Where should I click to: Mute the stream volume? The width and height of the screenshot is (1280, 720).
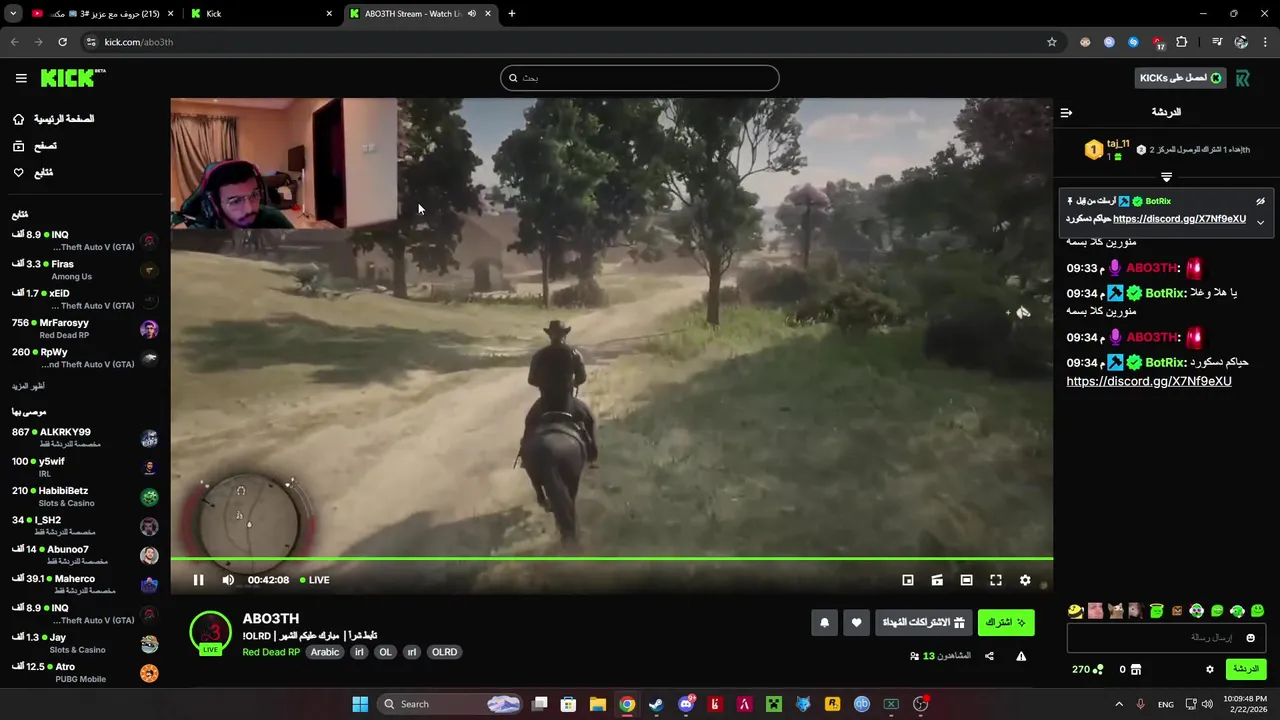click(x=228, y=580)
